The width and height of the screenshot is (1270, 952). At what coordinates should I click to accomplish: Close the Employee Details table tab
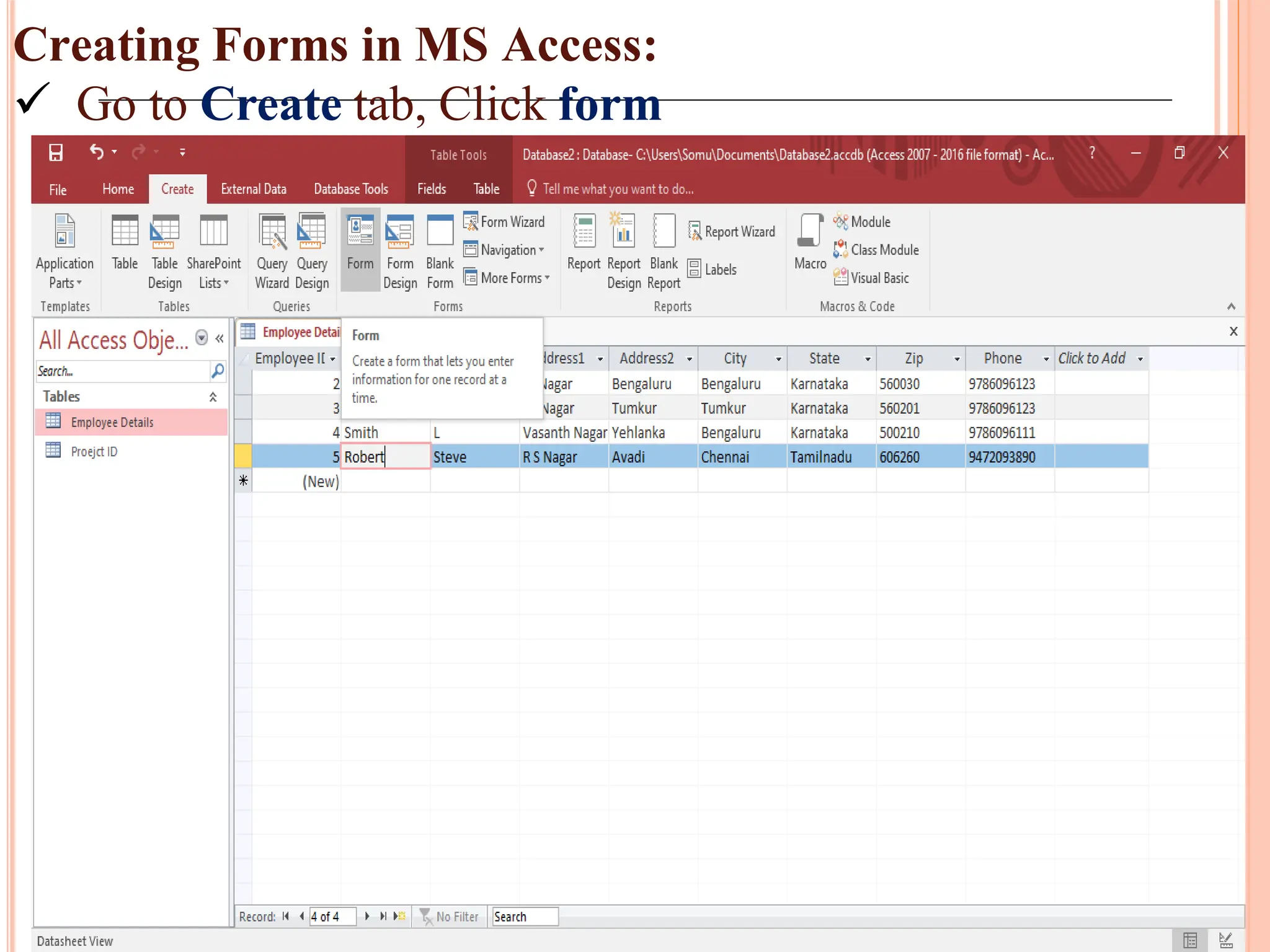click(x=1233, y=331)
